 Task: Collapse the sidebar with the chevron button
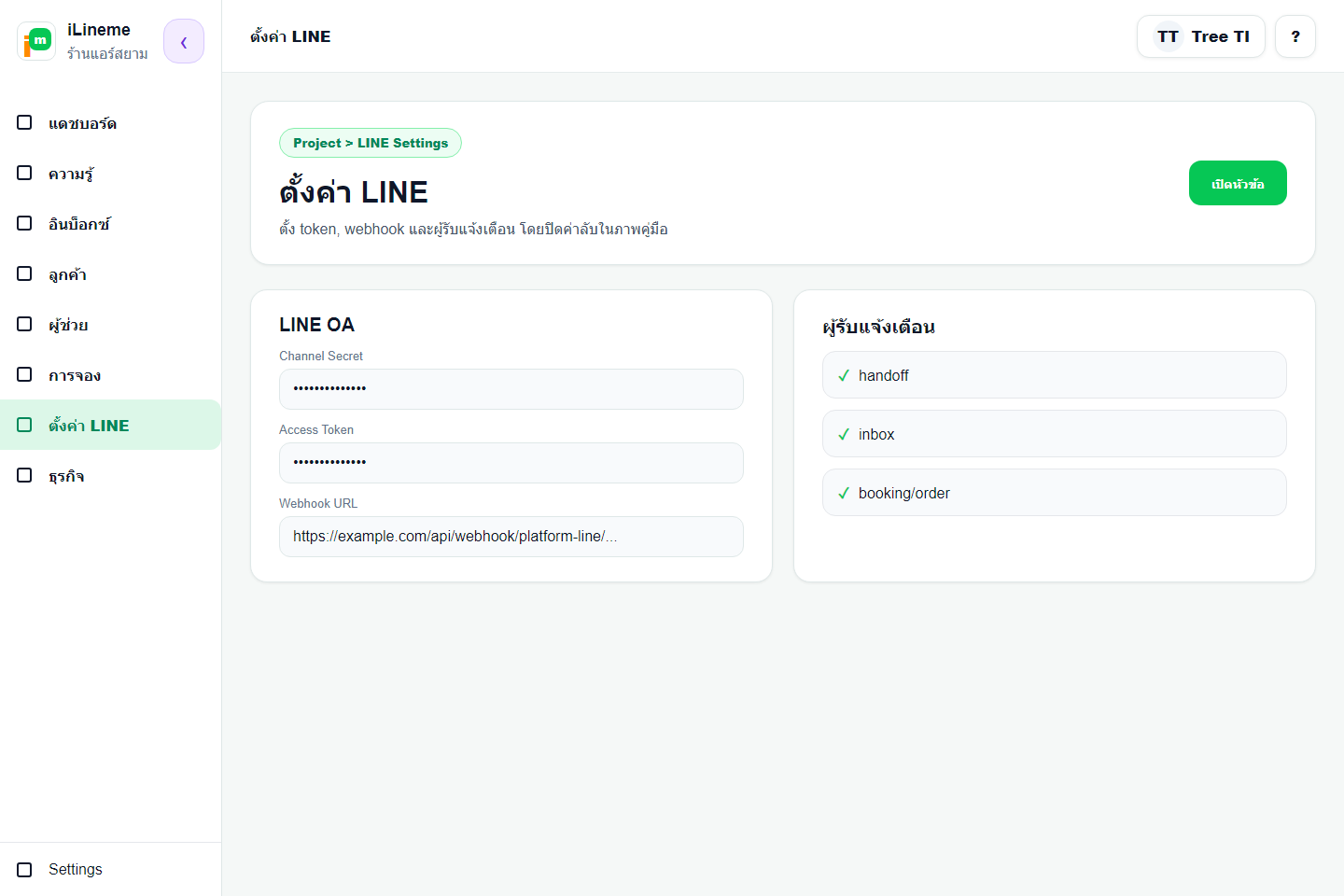pos(184,41)
